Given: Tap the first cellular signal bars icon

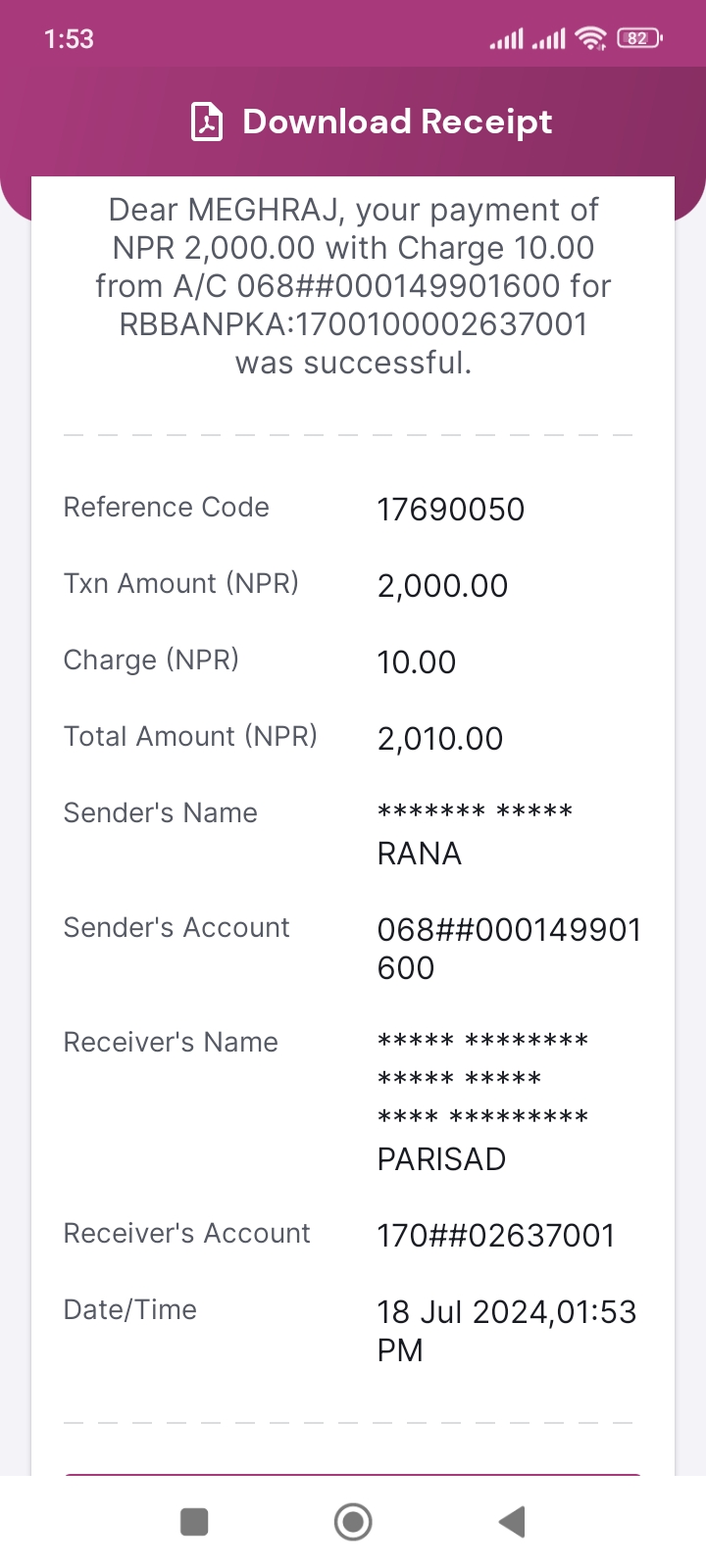Looking at the screenshot, I should (x=506, y=39).
